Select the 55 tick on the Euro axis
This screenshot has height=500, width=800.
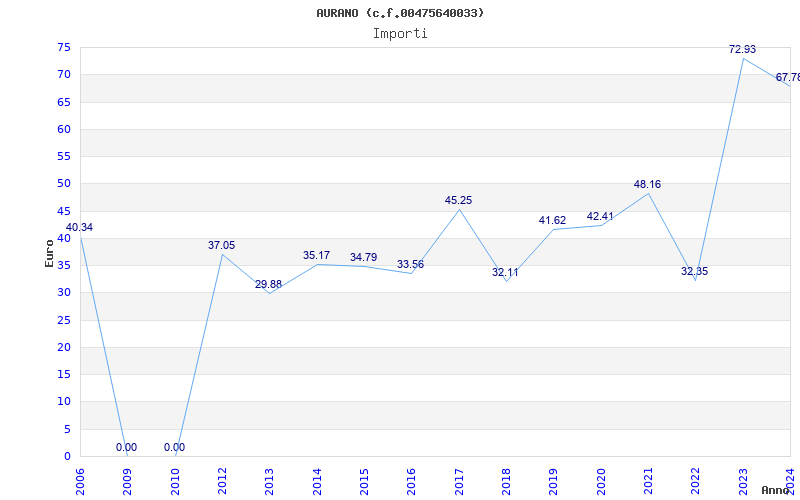pyautogui.click(x=64, y=156)
